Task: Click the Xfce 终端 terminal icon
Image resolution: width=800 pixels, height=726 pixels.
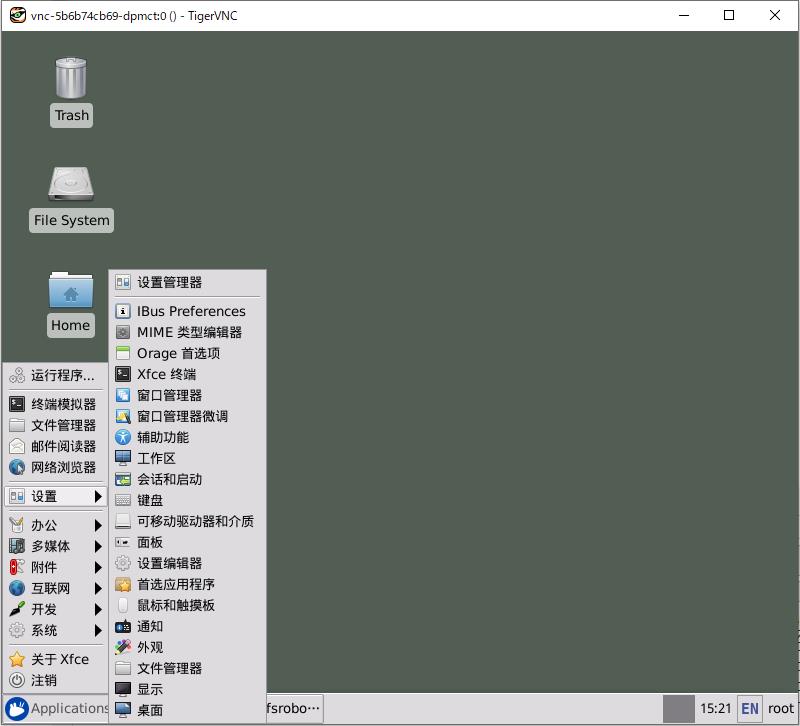Action: click(x=122, y=374)
